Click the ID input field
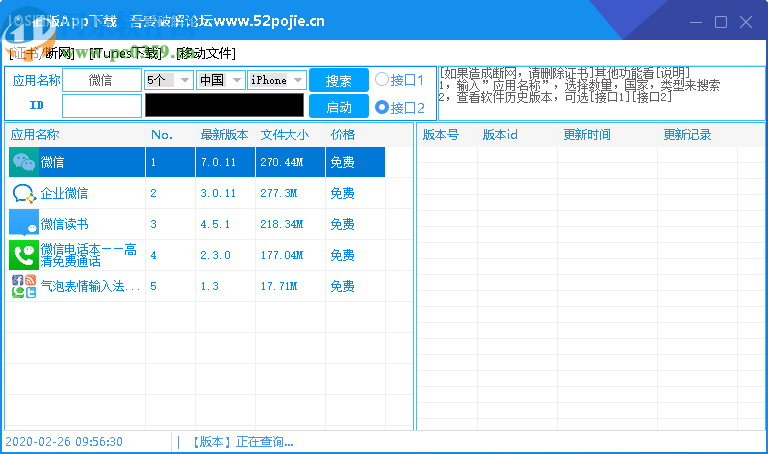Image resolution: width=768 pixels, height=454 pixels. [x=102, y=106]
